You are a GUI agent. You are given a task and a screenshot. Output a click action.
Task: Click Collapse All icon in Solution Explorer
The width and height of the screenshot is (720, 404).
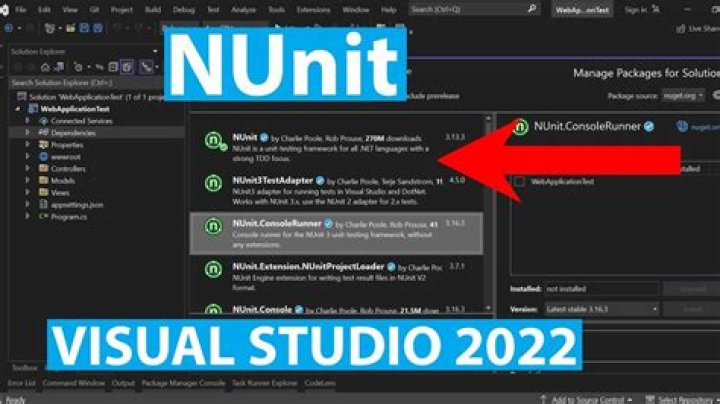coord(113,67)
